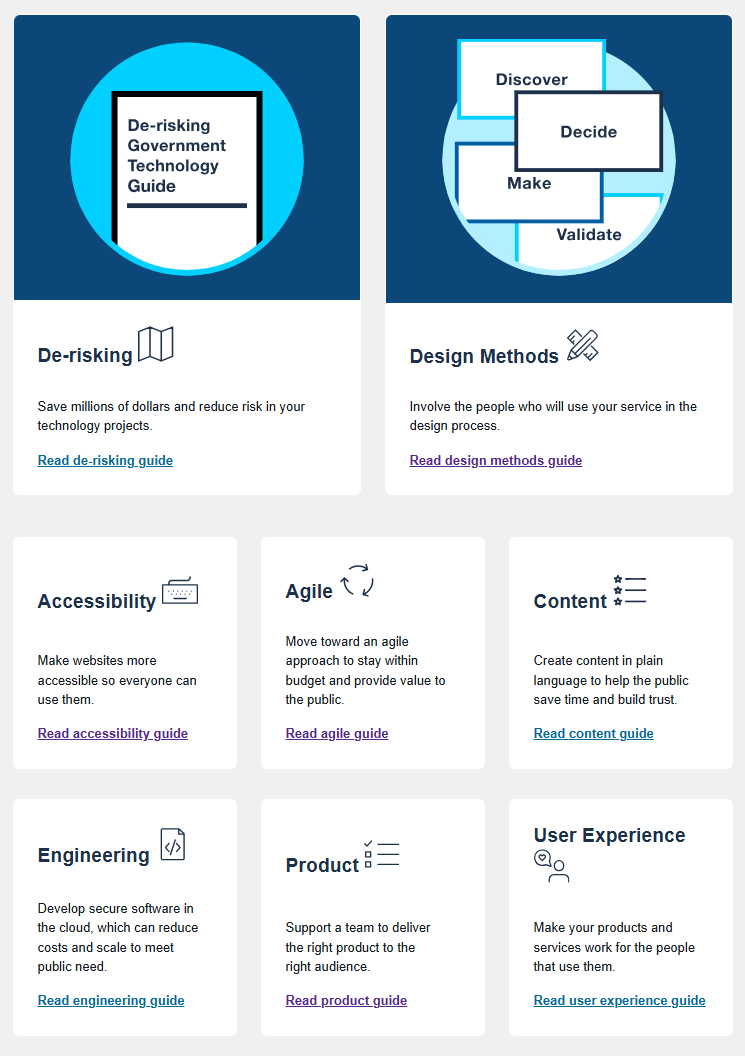
Task: Click the De-risking Government Technology Guide illustration
Action: coord(187,158)
